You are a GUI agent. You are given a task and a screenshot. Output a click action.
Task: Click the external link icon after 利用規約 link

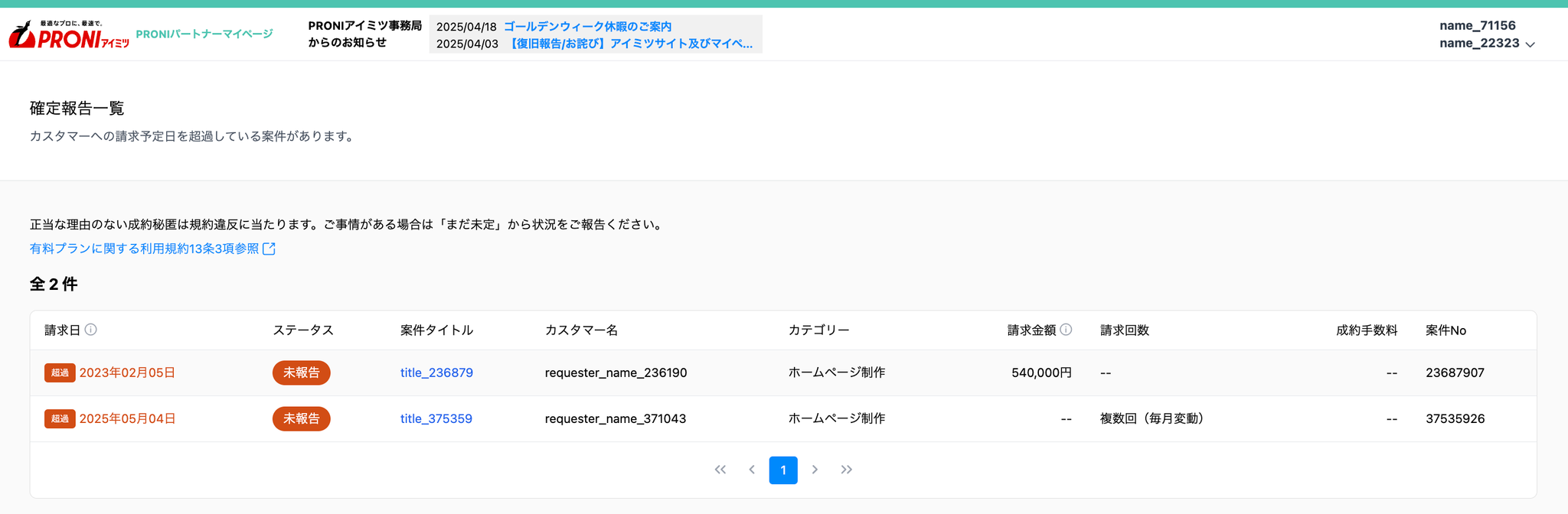(269, 249)
